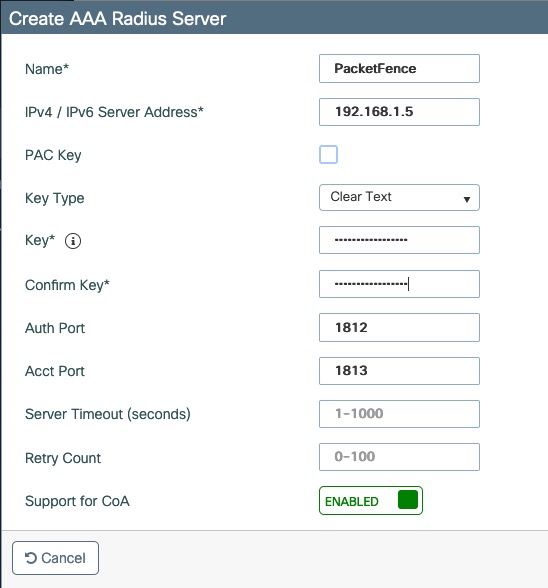Viewport: 548px width, 588px height.
Task: Click the Acct Port label
Action: pyautogui.click(x=55, y=371)
